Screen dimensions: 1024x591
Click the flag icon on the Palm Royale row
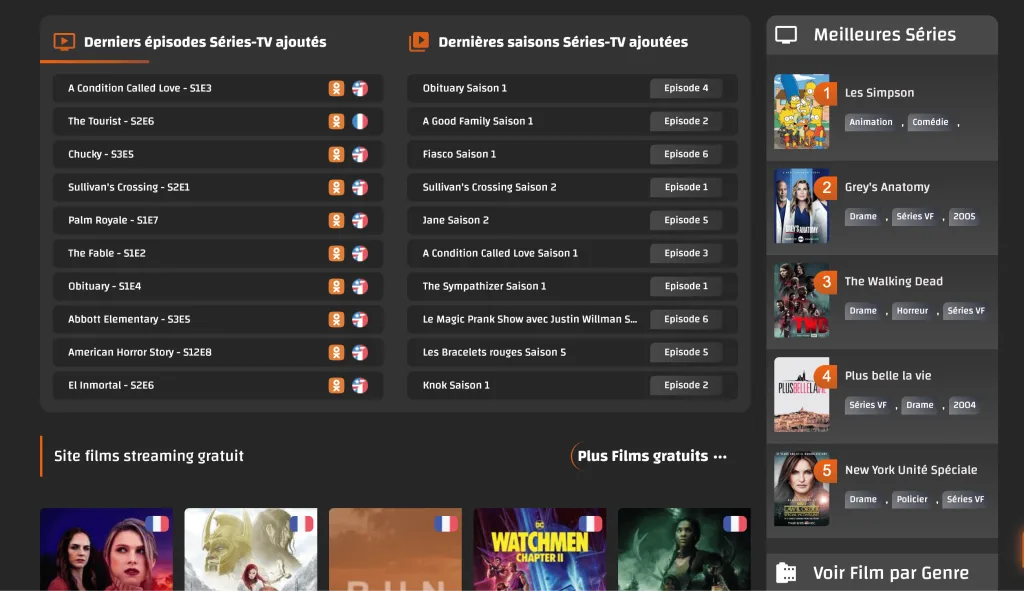point(360,220)
